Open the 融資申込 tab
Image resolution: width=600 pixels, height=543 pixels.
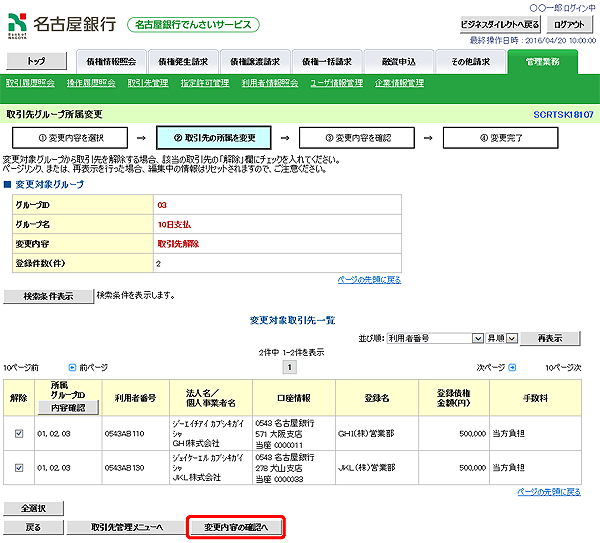click(399, 62)
